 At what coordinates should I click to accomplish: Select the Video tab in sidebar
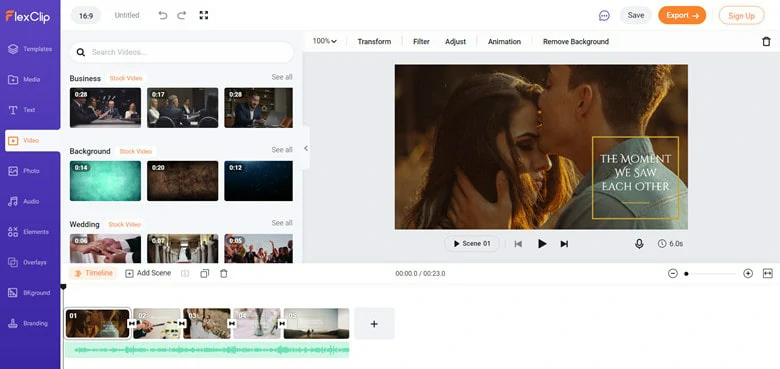[32, 141]
